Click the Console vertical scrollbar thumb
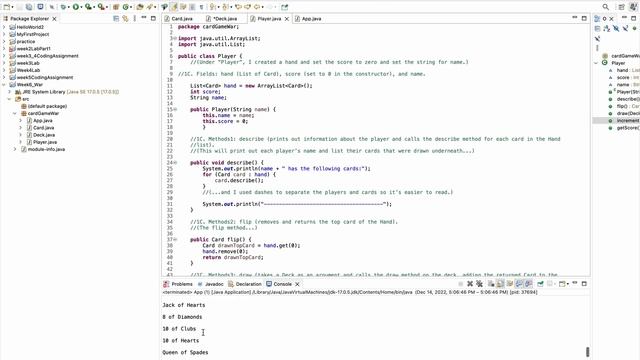 point(587,351)
